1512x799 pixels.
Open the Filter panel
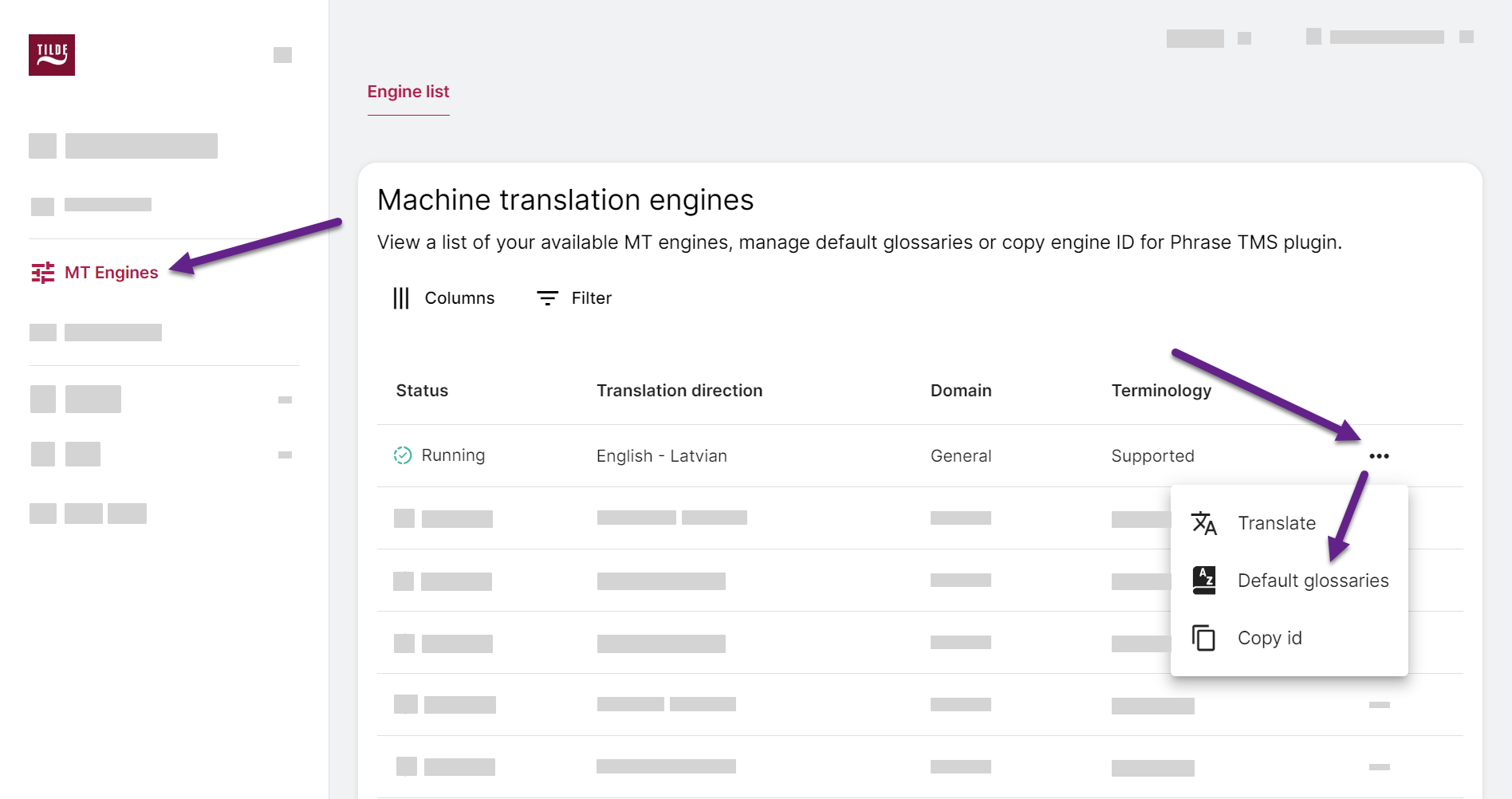(574, 298)
